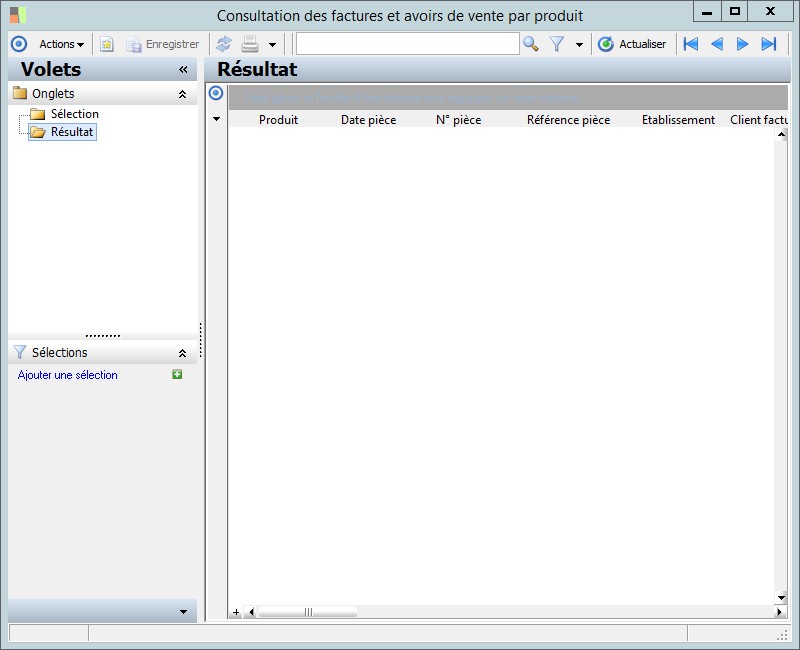
Task: Click the Actualiser refresh button
Action: pyautogui.click(x=632, y=44)
